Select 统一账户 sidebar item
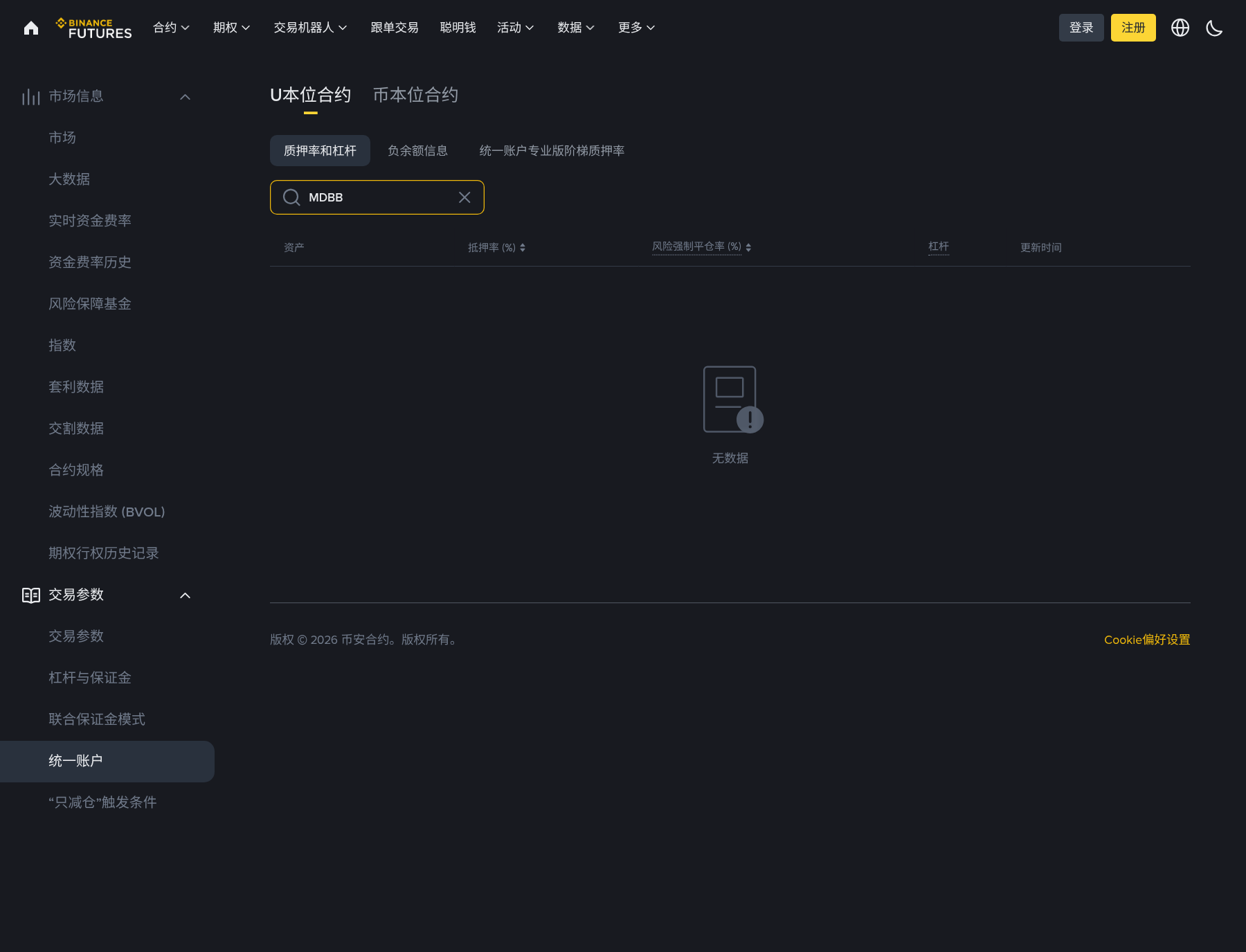Viewport: 1246px width, 952px height. click(107, 762)
